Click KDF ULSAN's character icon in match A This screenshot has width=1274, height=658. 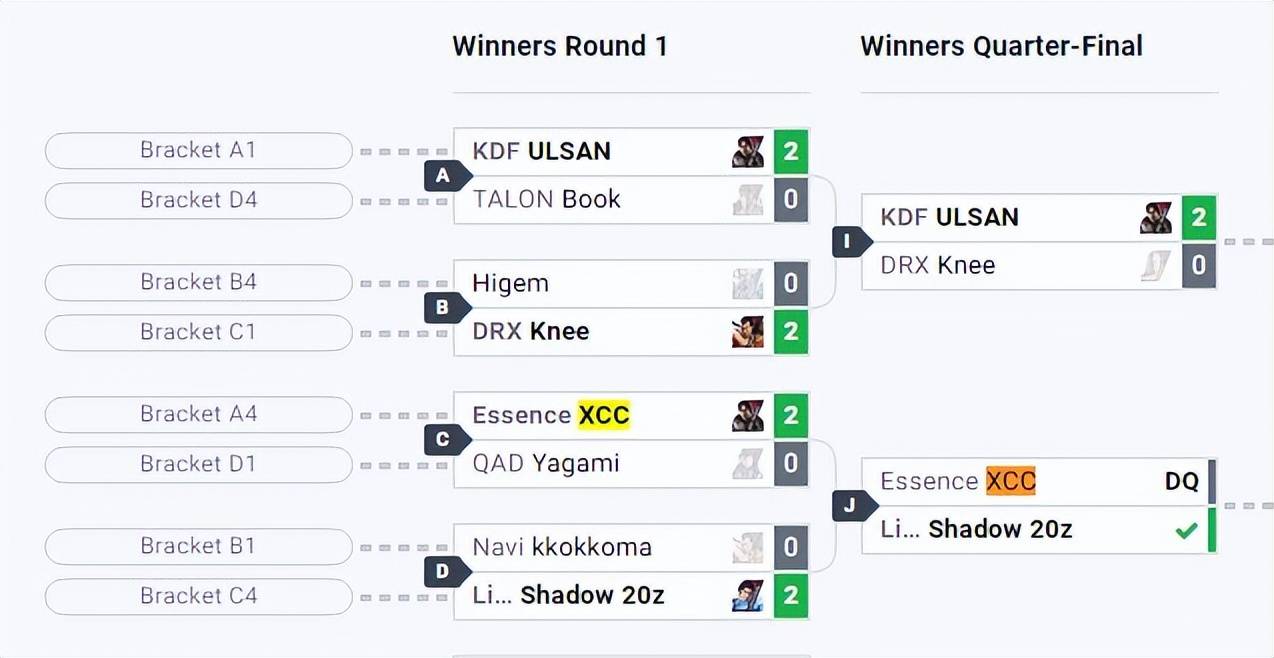click(747, 152)
